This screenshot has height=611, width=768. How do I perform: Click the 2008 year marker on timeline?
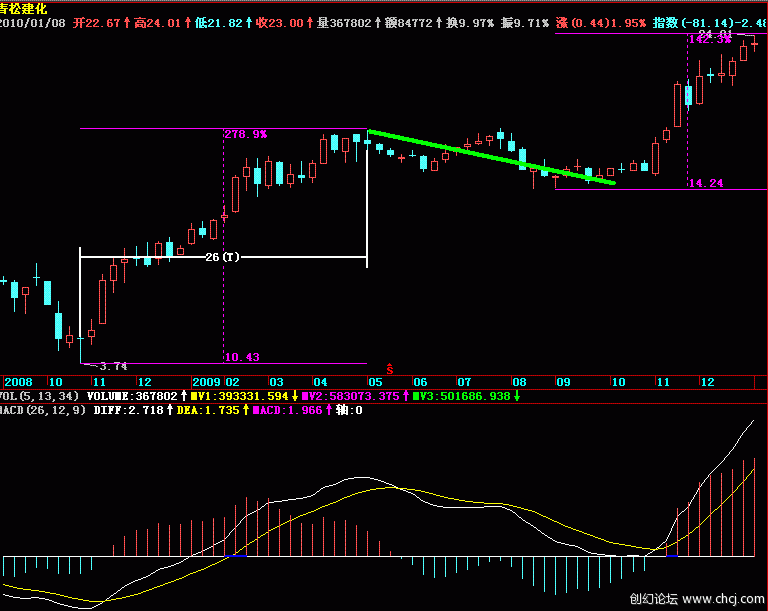[x=18, y=382]
